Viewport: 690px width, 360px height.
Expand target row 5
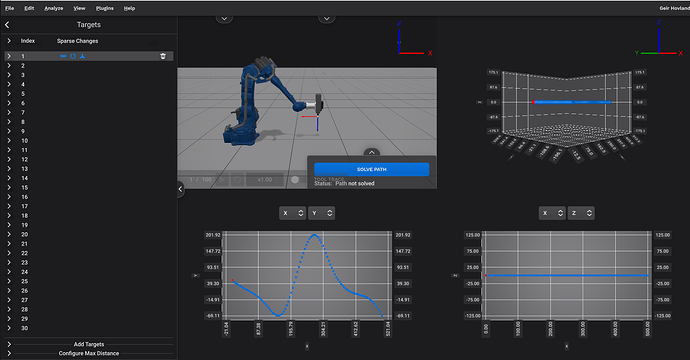point(9,94)
